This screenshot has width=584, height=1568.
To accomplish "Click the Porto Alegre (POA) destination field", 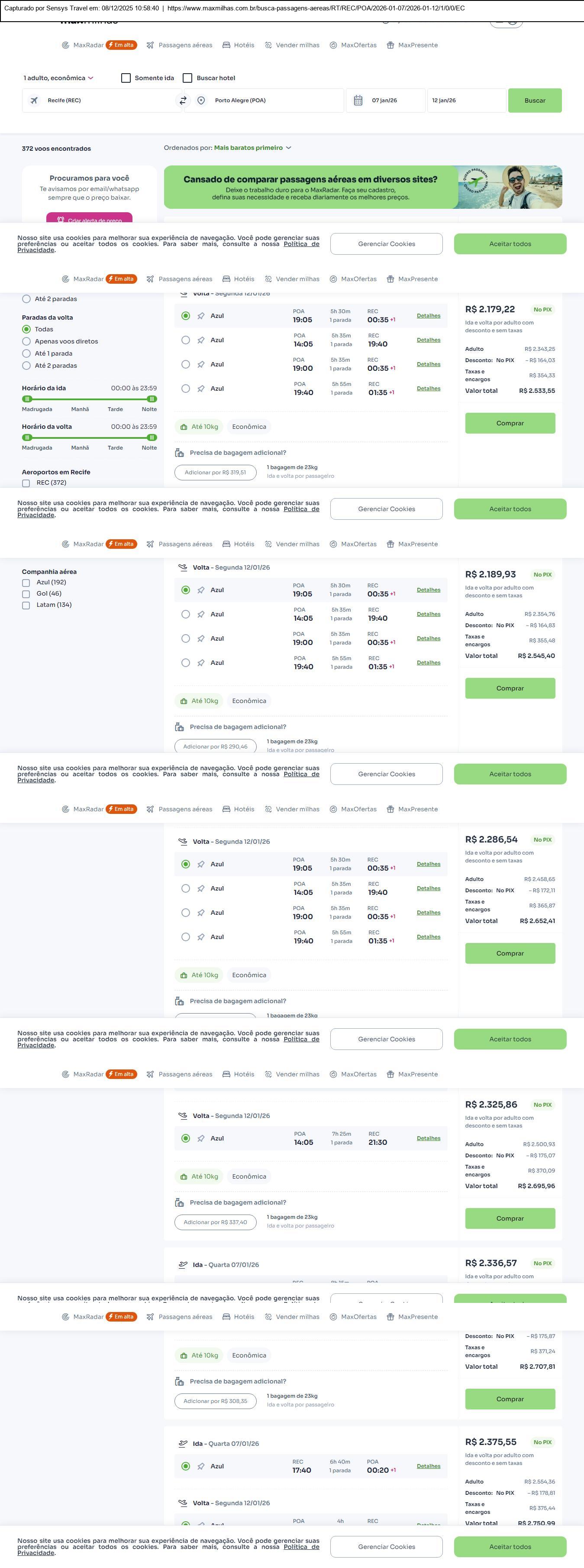I will pyautogui.click(x=268, y=100).
